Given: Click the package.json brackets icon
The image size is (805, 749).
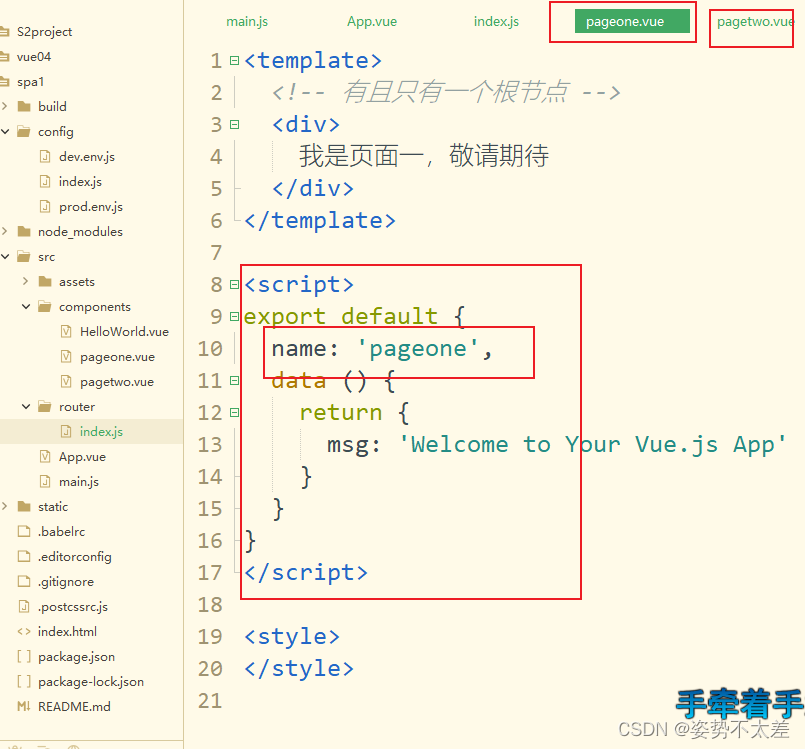Looking at the screenshot, I should (24, 657).
